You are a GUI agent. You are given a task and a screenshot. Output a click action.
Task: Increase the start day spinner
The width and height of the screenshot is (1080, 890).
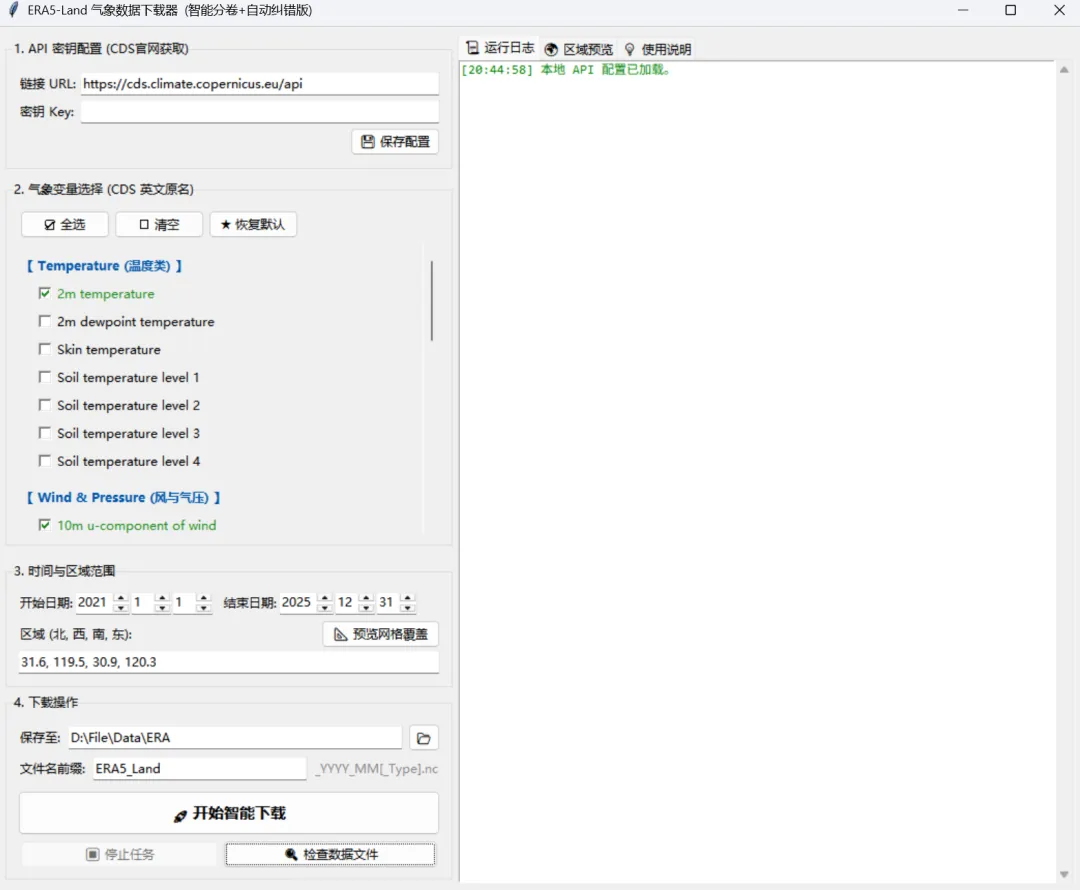click(203, 598)
